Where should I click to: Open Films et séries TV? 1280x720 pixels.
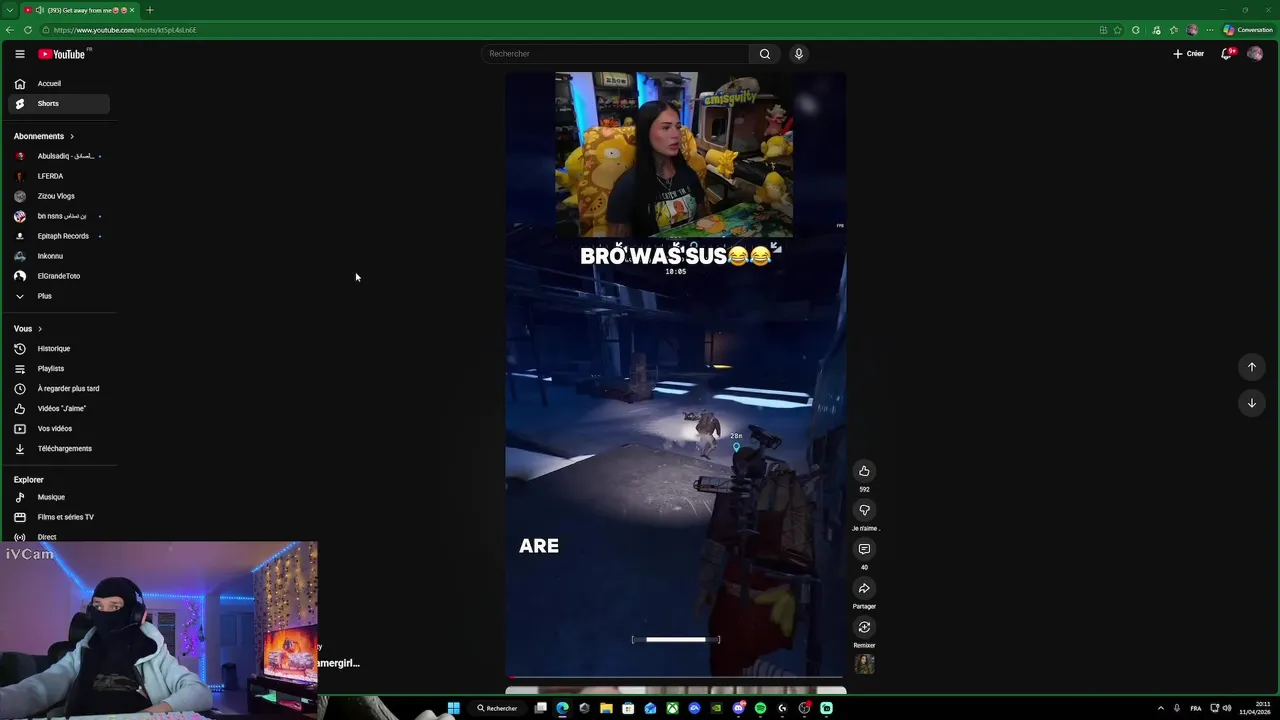click(59, 517)
